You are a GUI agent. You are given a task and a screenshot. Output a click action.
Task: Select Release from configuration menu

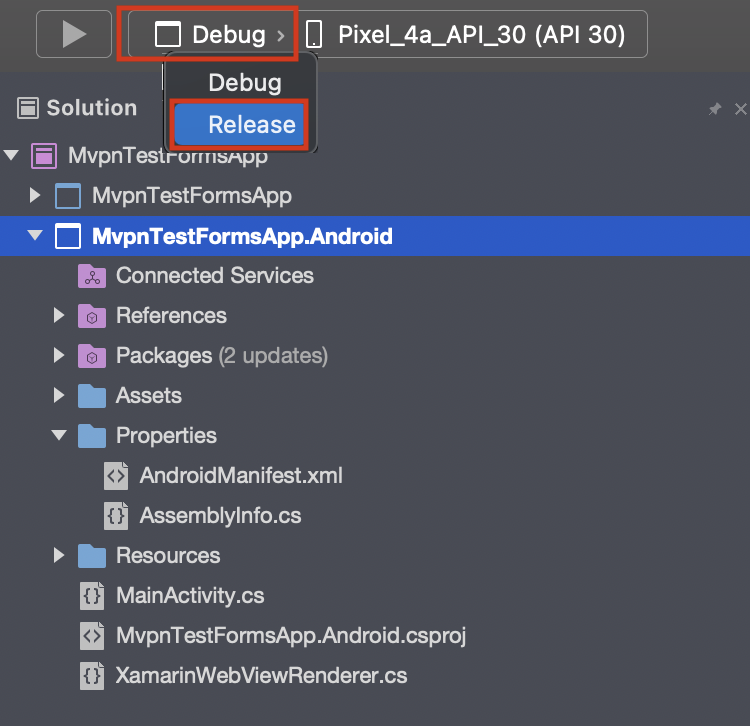click(251, 125)
